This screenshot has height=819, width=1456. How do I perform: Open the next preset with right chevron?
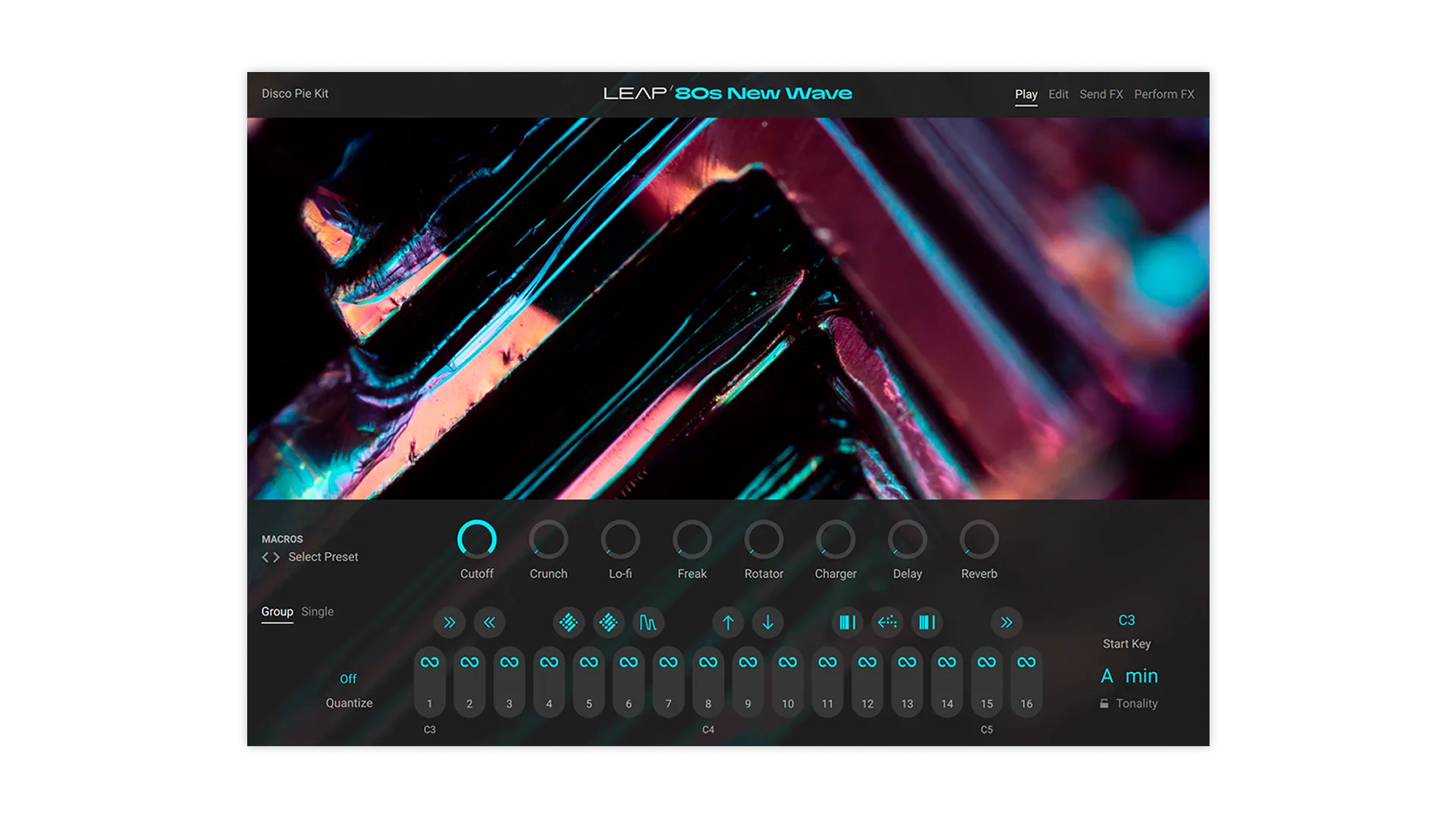tap(276, 557)
